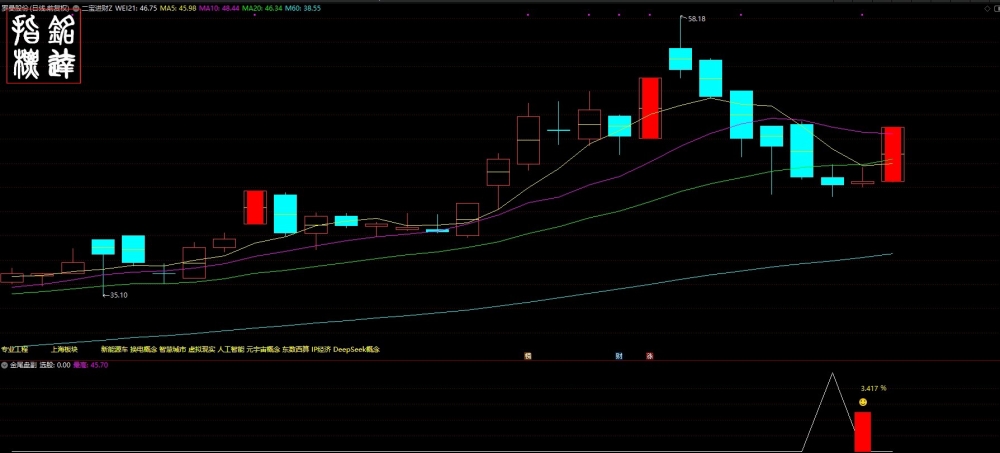Image resolution: width=1000 pixels, height=453 pixels.
Task: Click the red seal logo stamp
Action: pyautogui.click(x=44, y=47)
